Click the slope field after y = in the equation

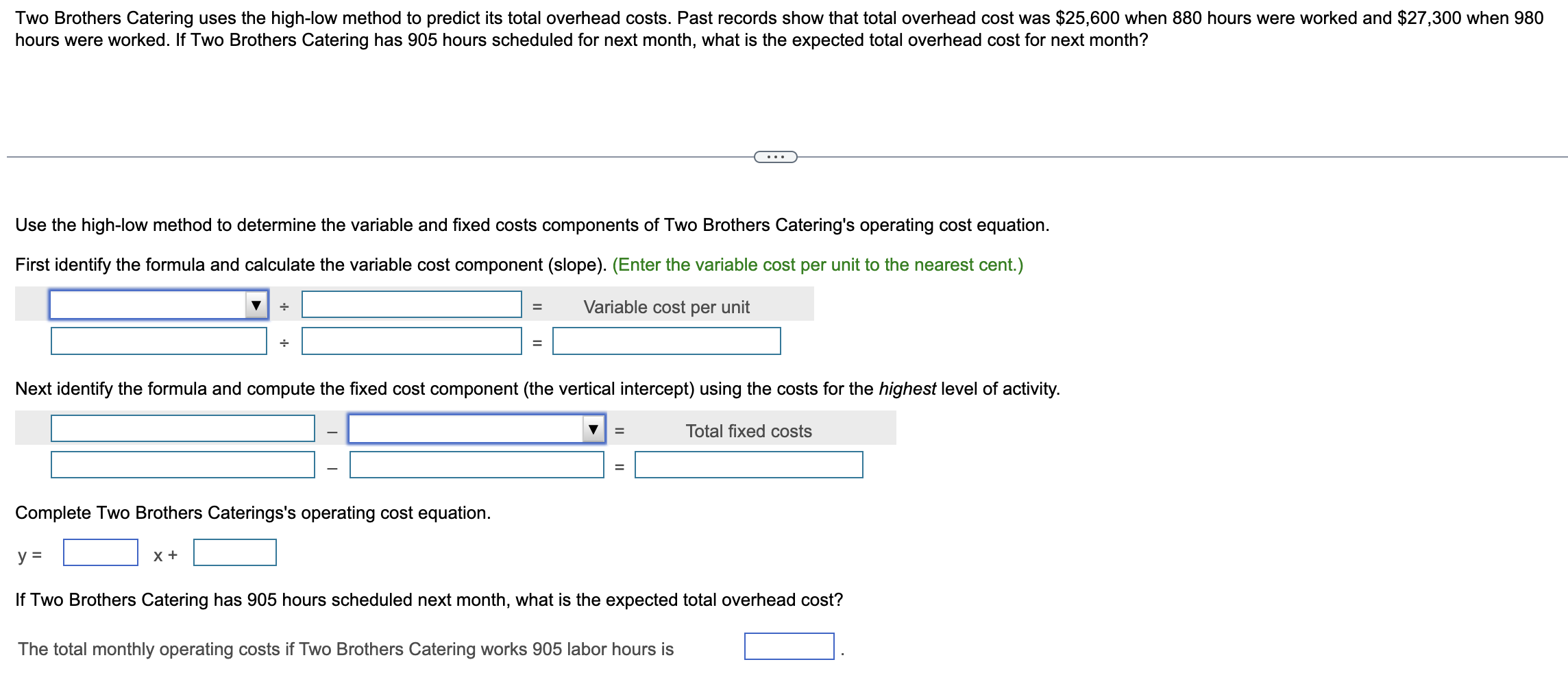pyautogui.click(x=99, y=554)
